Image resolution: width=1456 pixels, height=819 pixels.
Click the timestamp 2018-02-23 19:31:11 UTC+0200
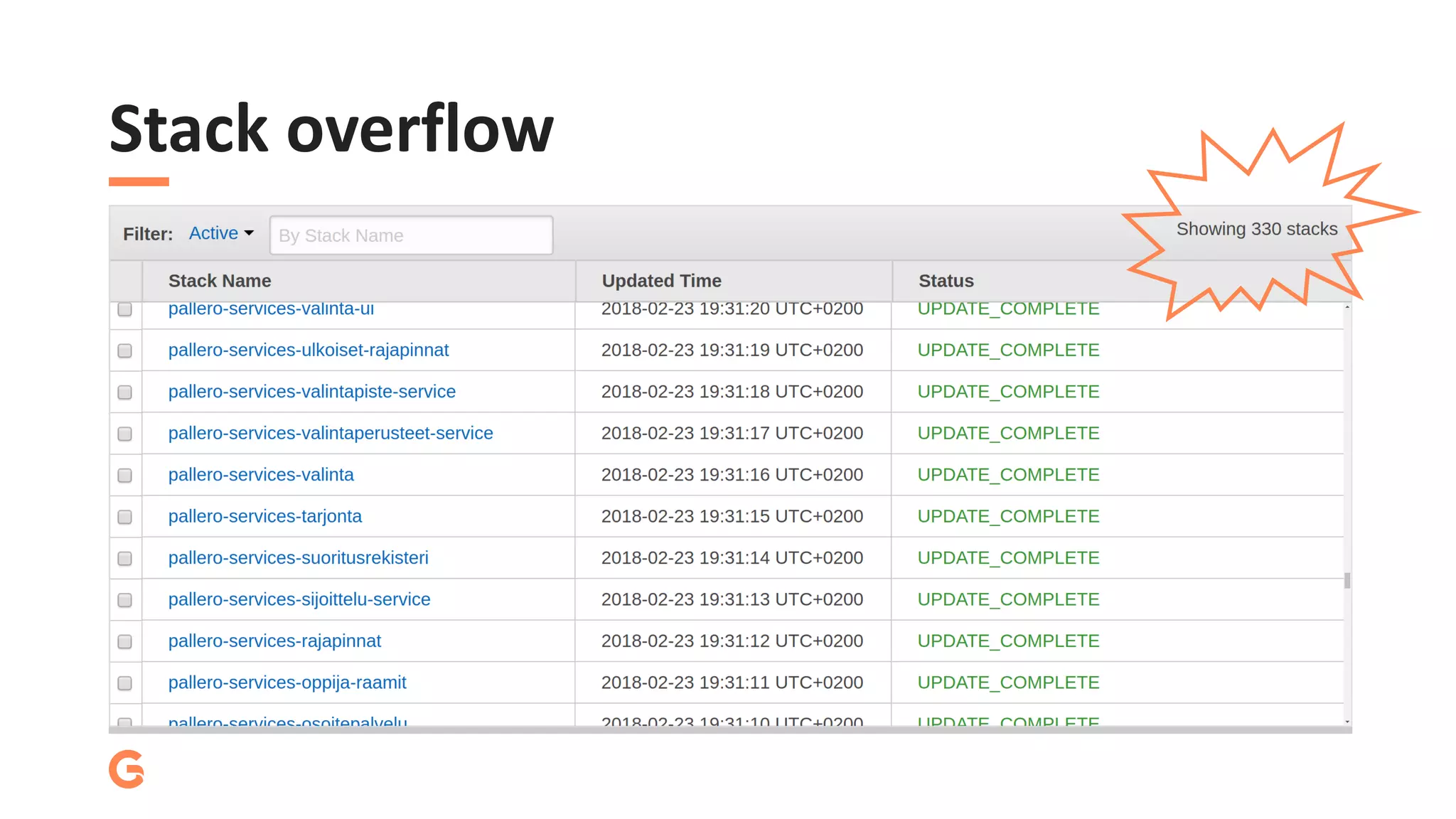(x=732, y=682)
